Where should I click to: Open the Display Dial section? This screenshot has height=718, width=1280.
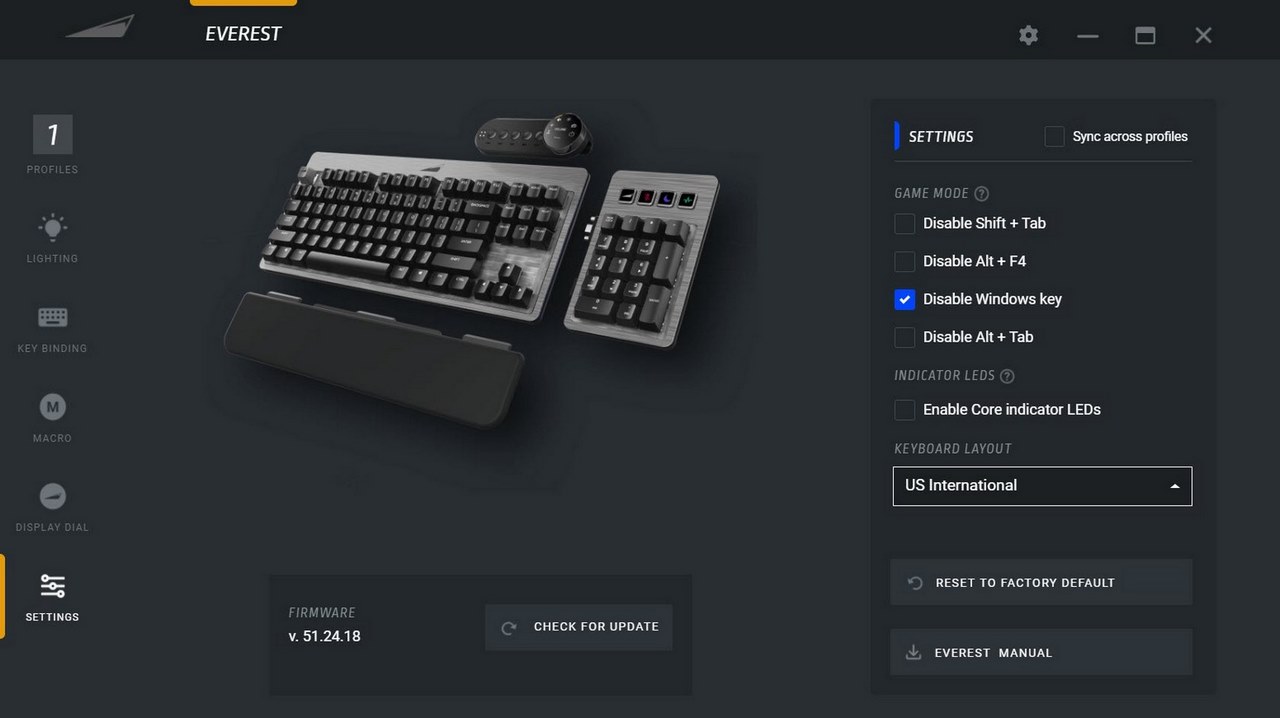tap(52, 507)
